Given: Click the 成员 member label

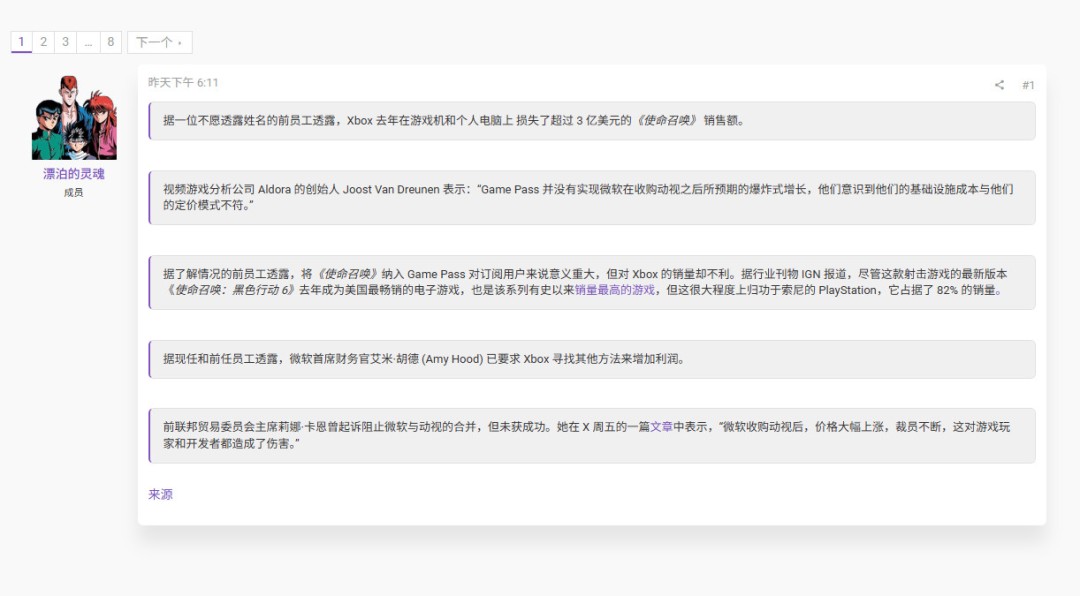Looking at the screenshot, I should [75, 190].
